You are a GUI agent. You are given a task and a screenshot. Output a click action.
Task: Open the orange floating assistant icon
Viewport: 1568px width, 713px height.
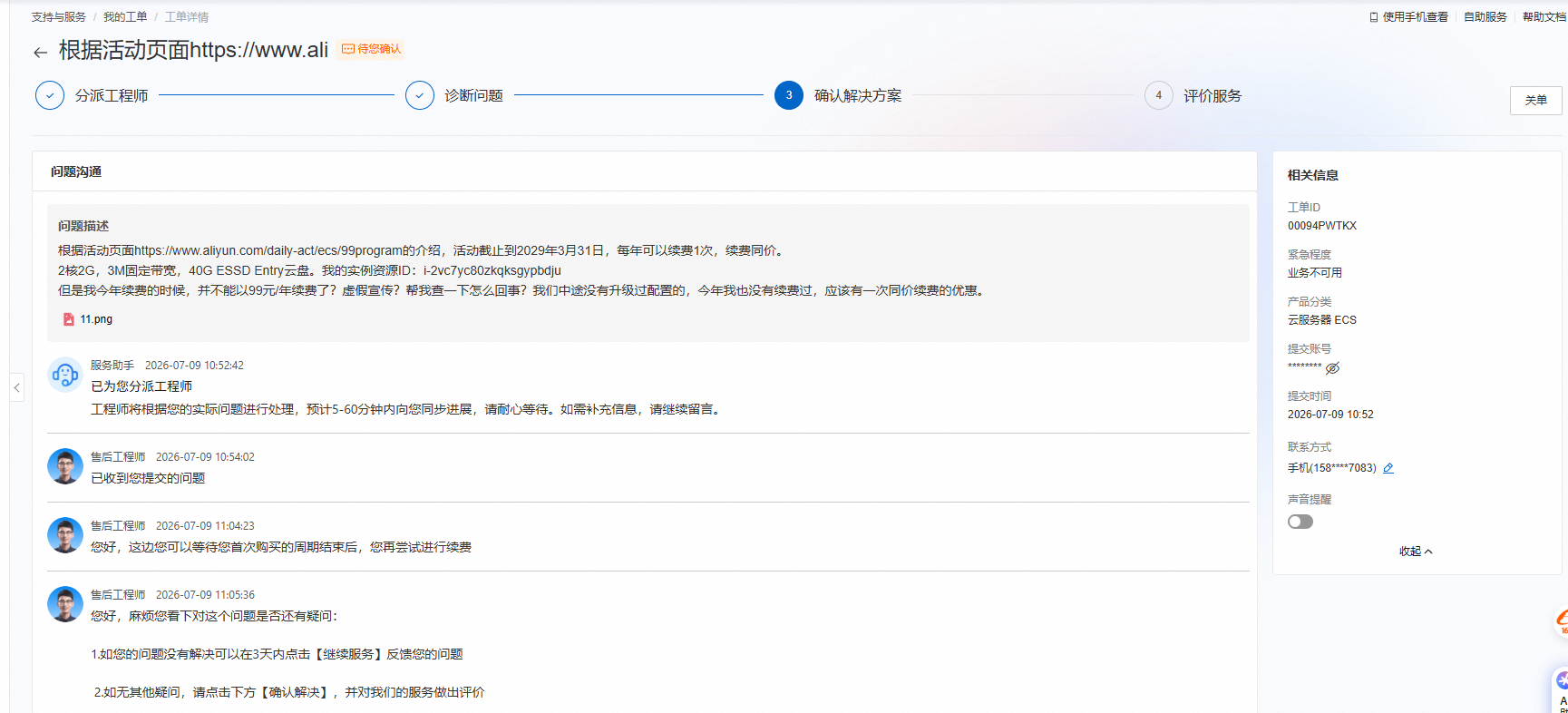(x=1562, y=622)
